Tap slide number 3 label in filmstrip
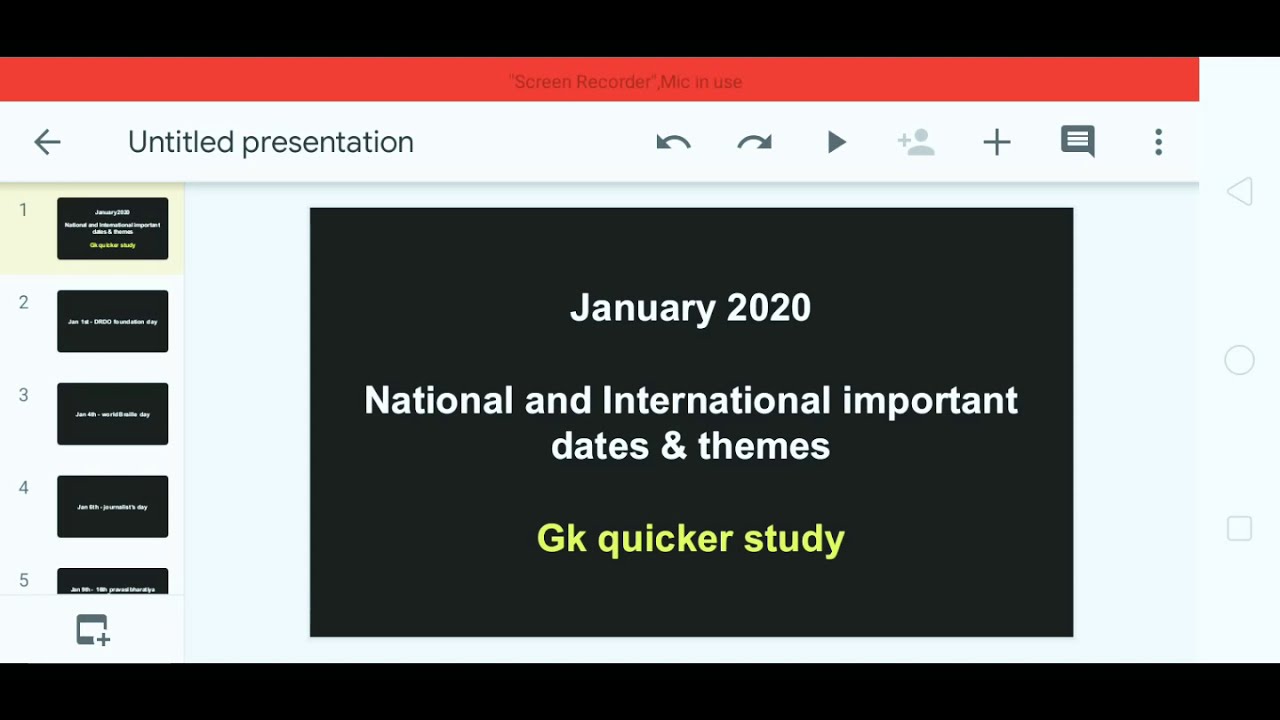Image resolution: width=1280 pixels, height=720 pixels. pos(23,395)
